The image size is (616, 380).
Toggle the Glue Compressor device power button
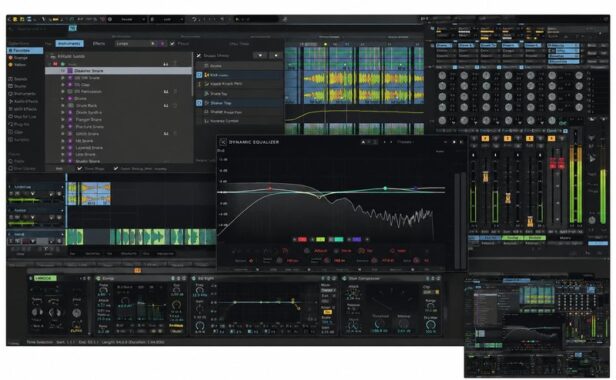coord(344,279)
